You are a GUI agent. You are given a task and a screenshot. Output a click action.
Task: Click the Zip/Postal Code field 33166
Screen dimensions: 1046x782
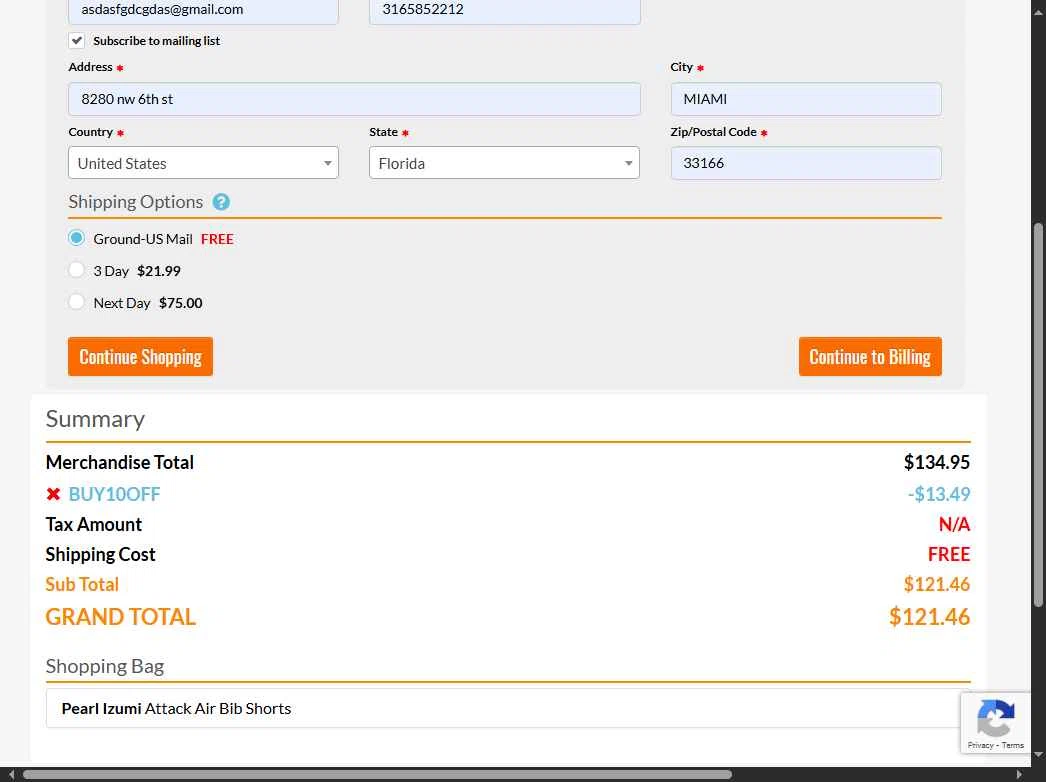pyautogui.click(x=806, y=163)
